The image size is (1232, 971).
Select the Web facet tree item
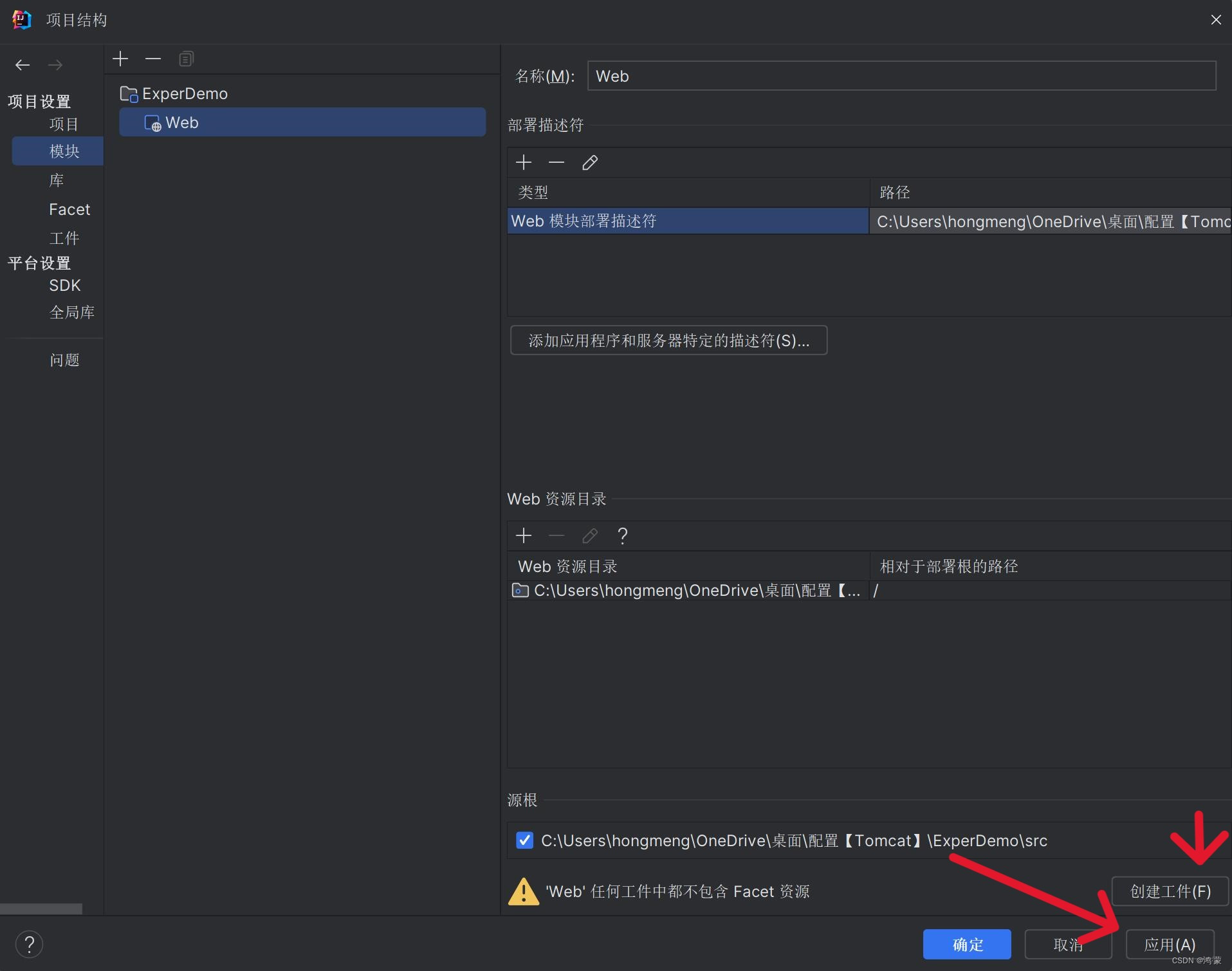point(302,122)
